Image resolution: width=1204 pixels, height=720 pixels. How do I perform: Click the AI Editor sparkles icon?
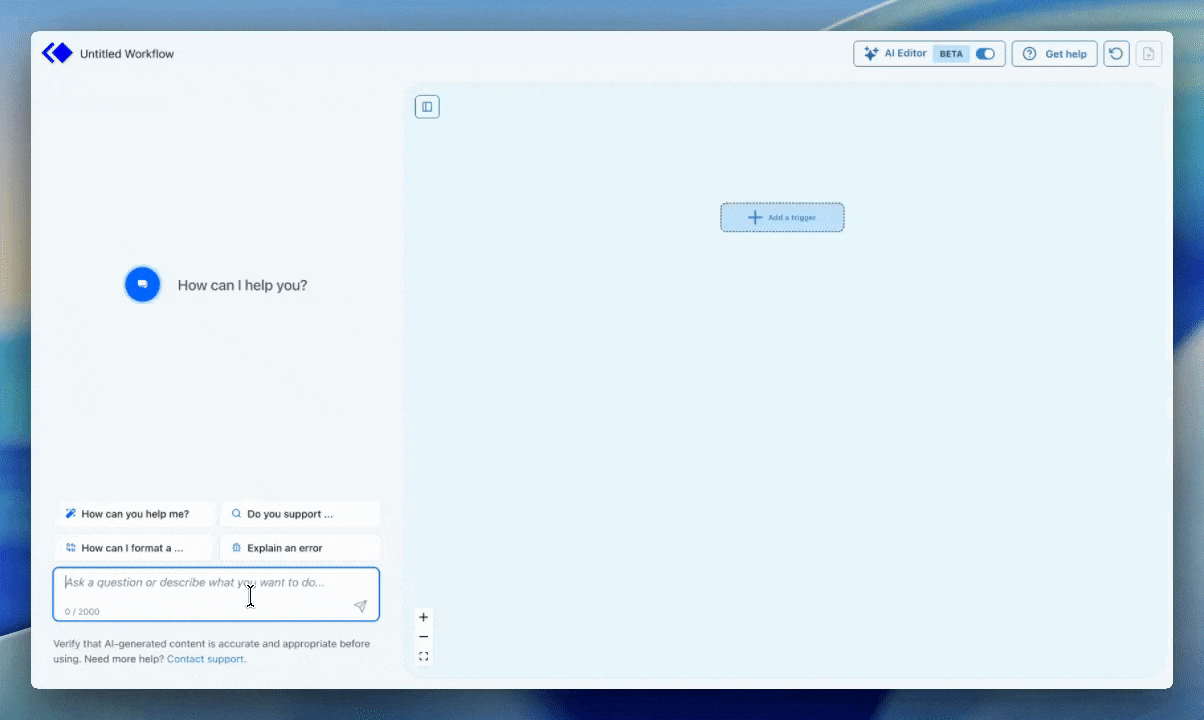(x=870, y=53)
